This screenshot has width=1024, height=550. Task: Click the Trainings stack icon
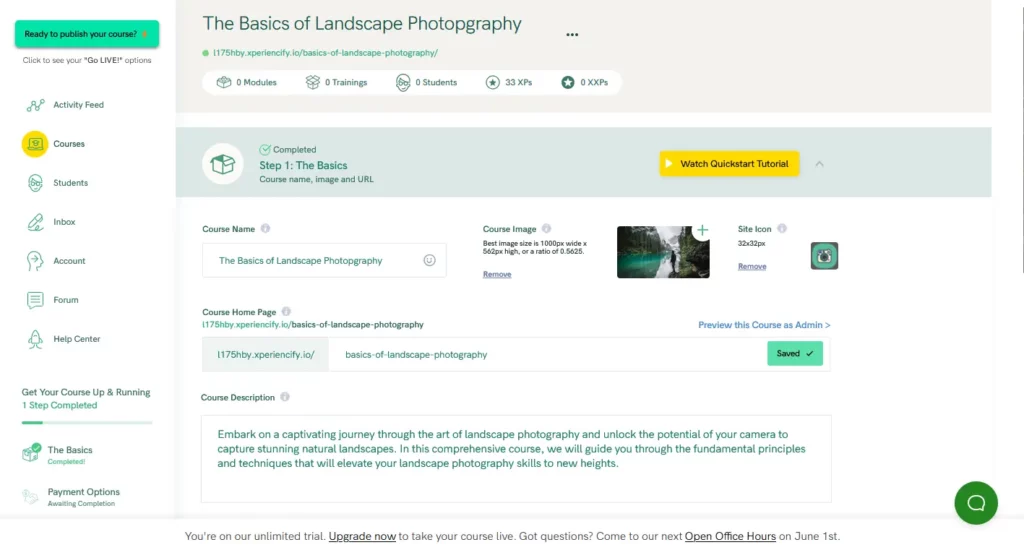(313, 82)
